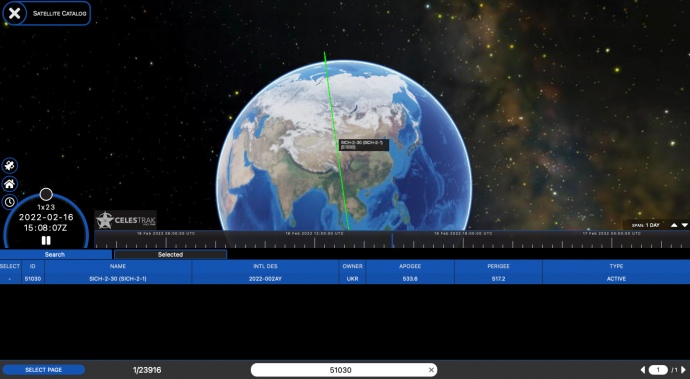Click the CelesTrak logo
Viewport: 690px width, 379px height.
coord(126,220)
